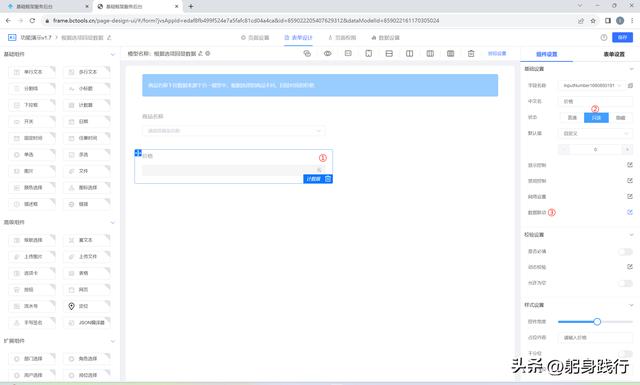This screenshot has width=640, height=385.
Task: Set field status to 只读 read-only
Action: [x=596, y=118]
